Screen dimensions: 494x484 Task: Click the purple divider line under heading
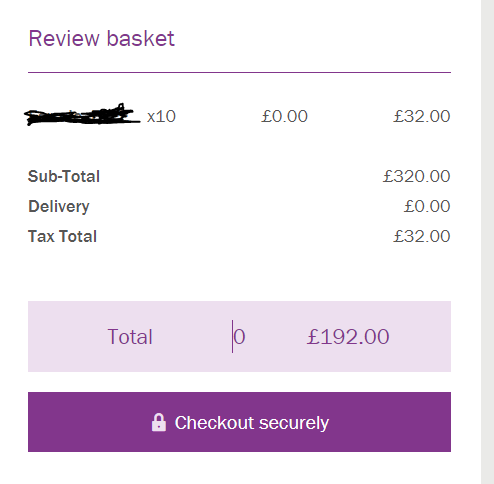point(239,72)
